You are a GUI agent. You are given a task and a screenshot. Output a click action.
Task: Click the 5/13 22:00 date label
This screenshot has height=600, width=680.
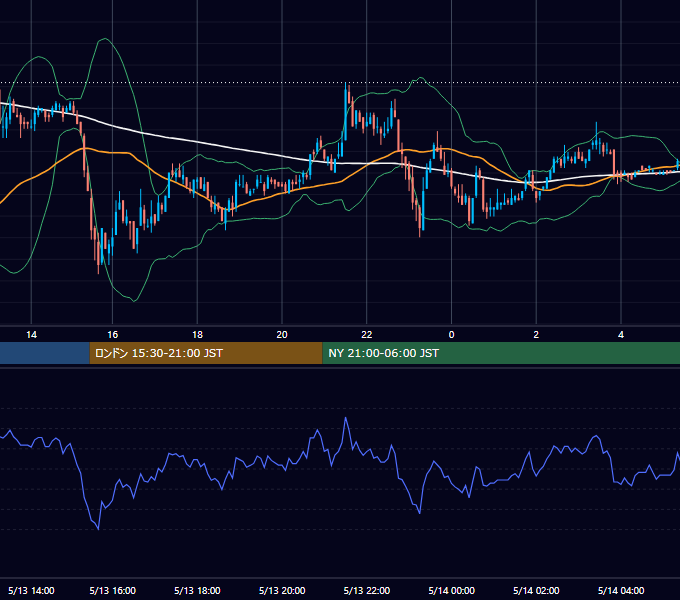(367, 590)
